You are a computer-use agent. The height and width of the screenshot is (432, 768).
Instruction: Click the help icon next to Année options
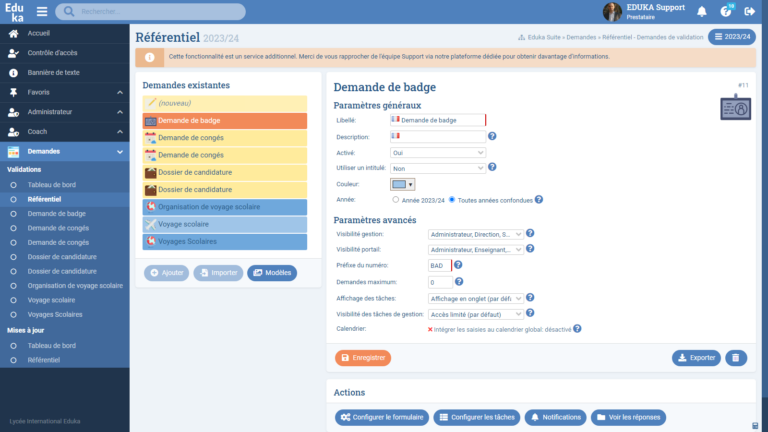[539, 199]
